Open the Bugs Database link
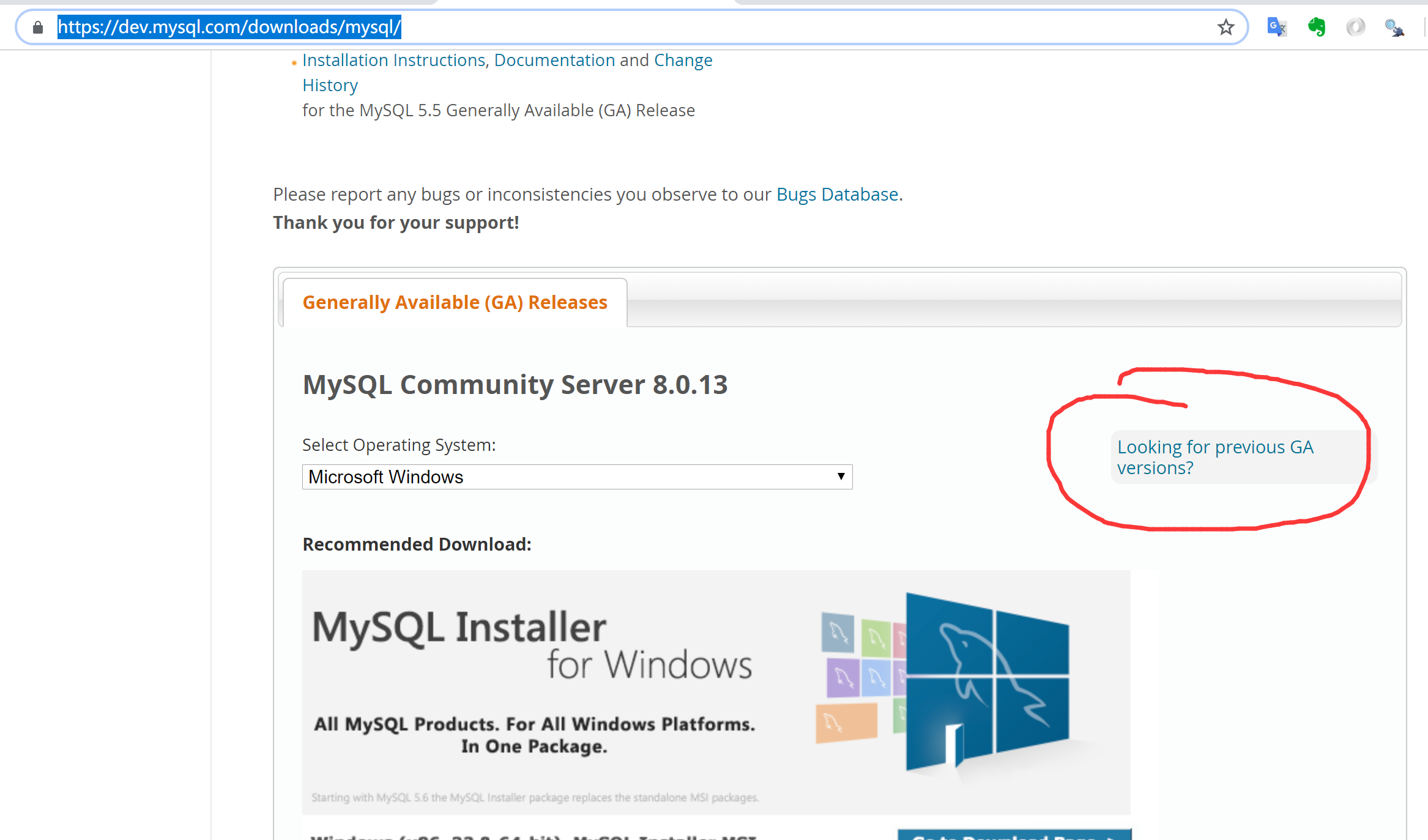 point(837,194)
